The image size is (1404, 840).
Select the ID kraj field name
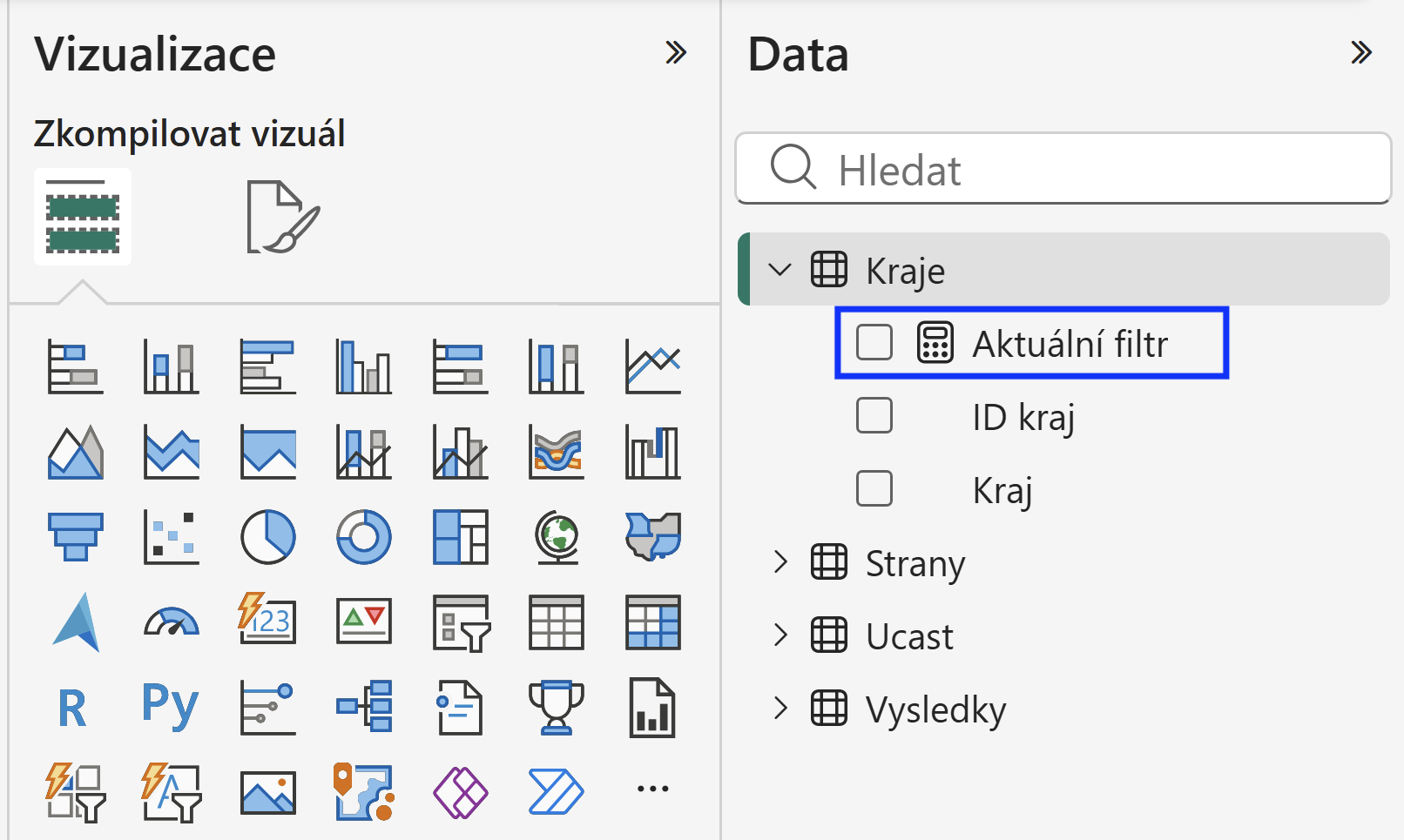click(1024, 417)
